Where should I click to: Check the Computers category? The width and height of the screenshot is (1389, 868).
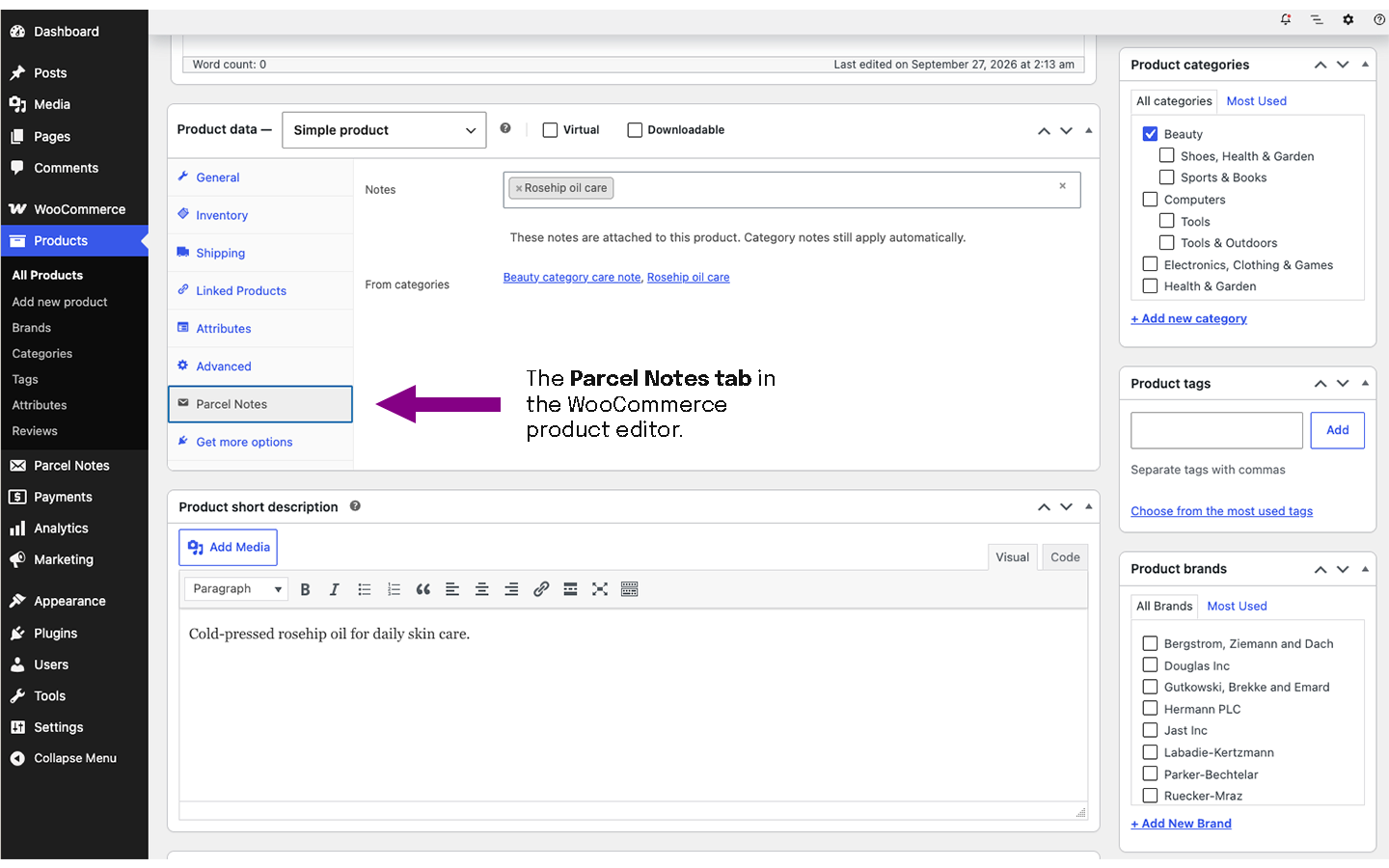1150,199
